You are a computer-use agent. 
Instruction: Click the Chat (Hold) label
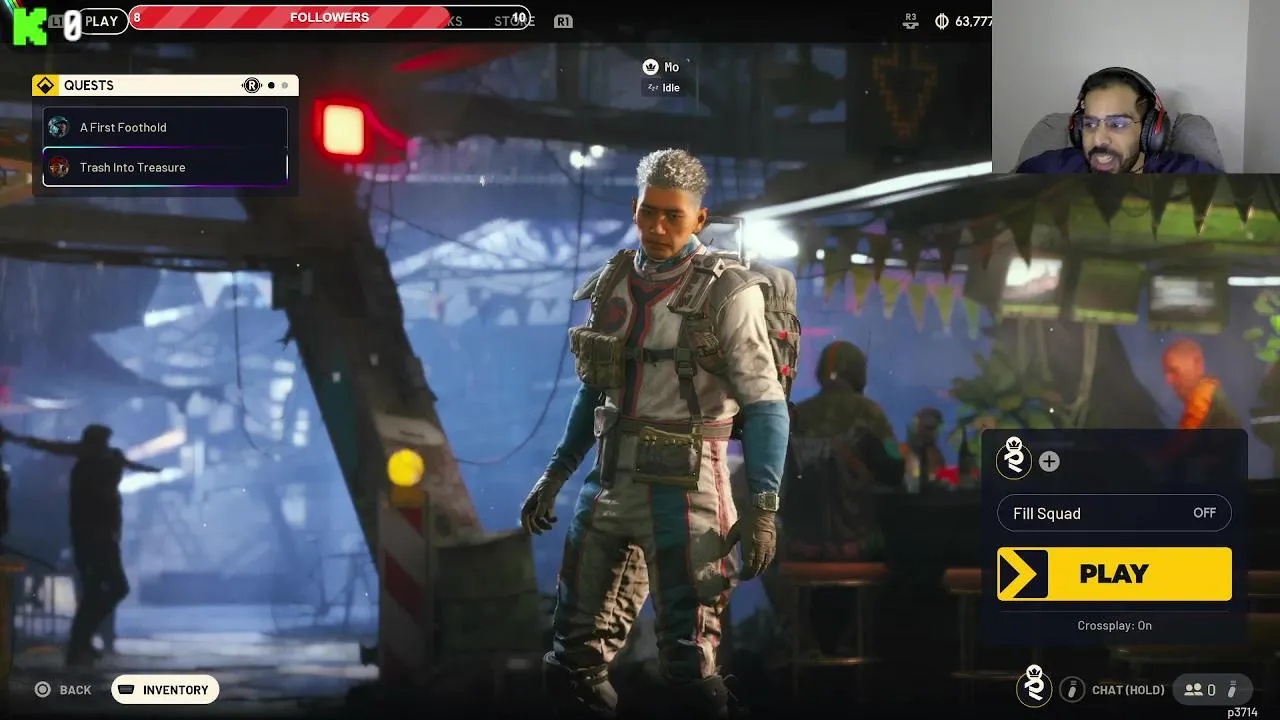1128,690
